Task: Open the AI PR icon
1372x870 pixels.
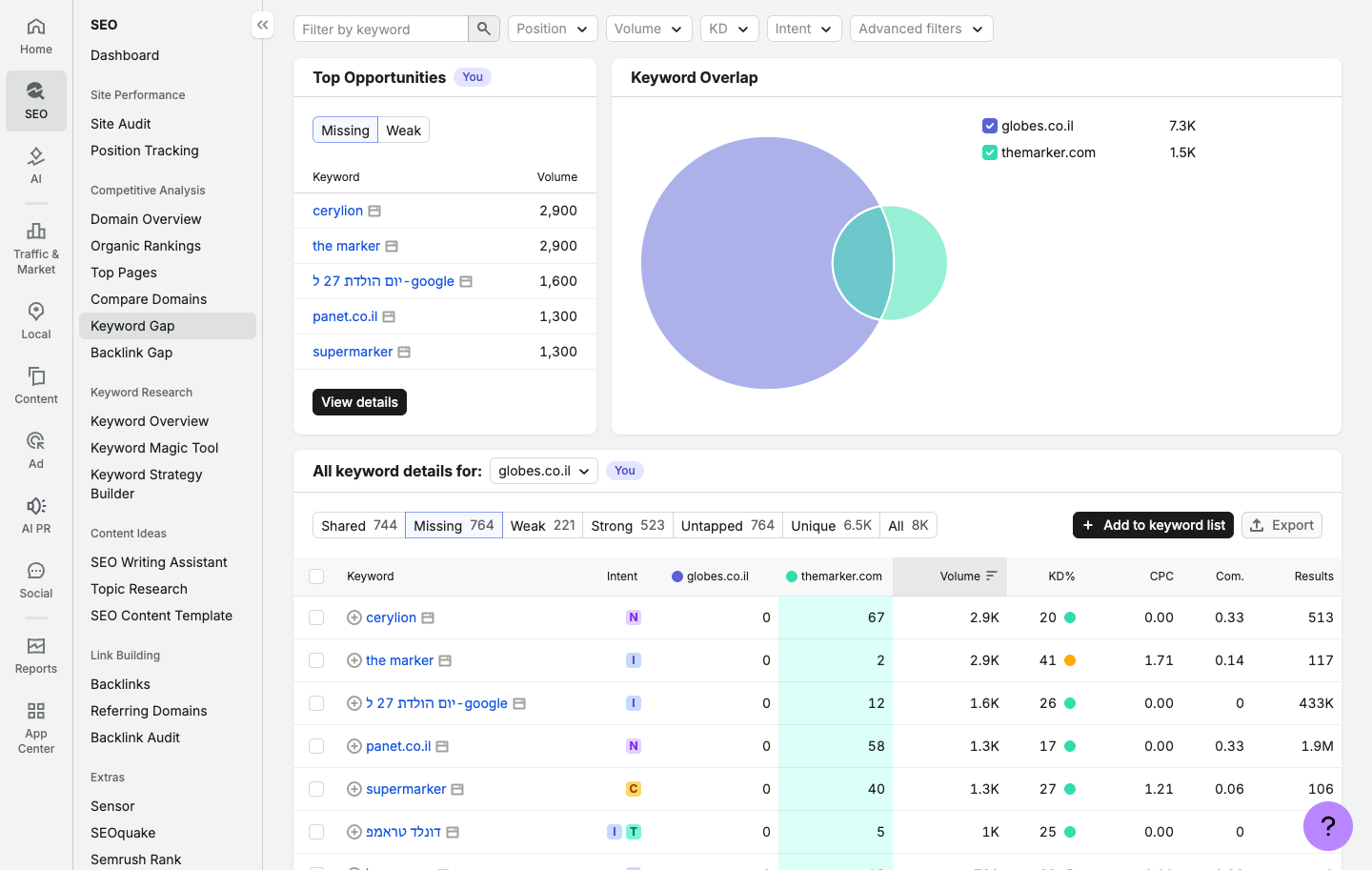Action: (x=36, y=516)
